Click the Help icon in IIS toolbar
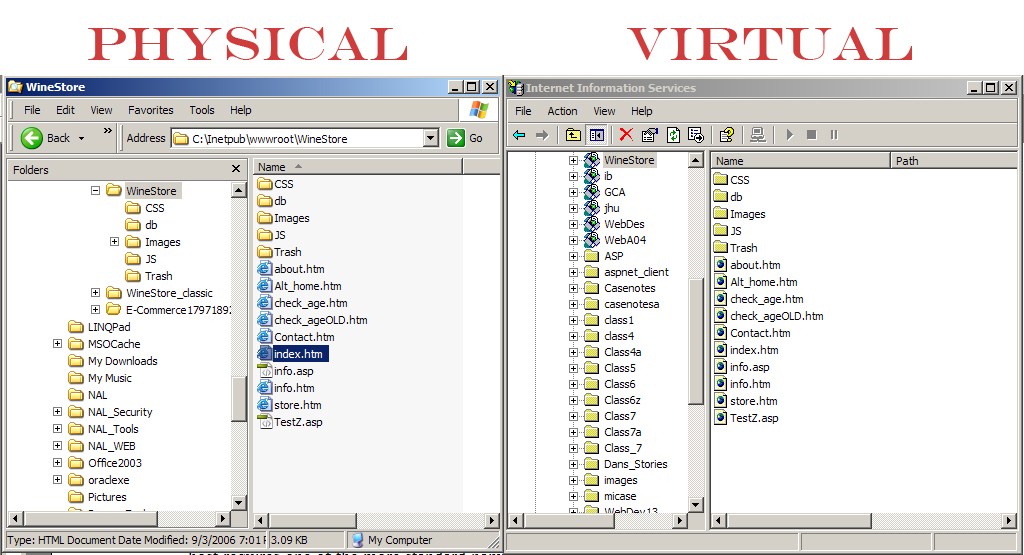1024x555 pixels. (726, 135)
